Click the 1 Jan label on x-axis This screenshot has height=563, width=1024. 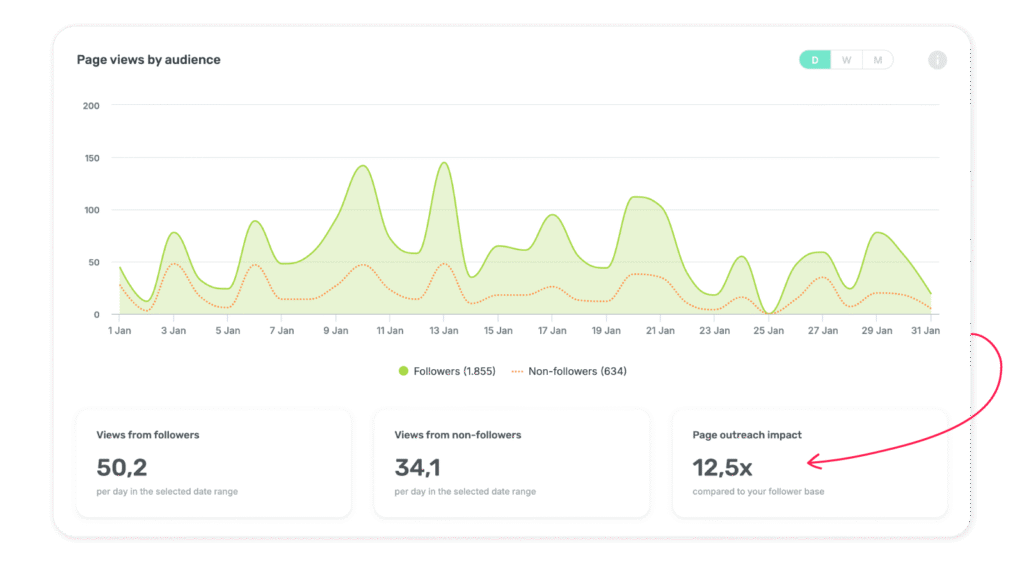[119, 330]
